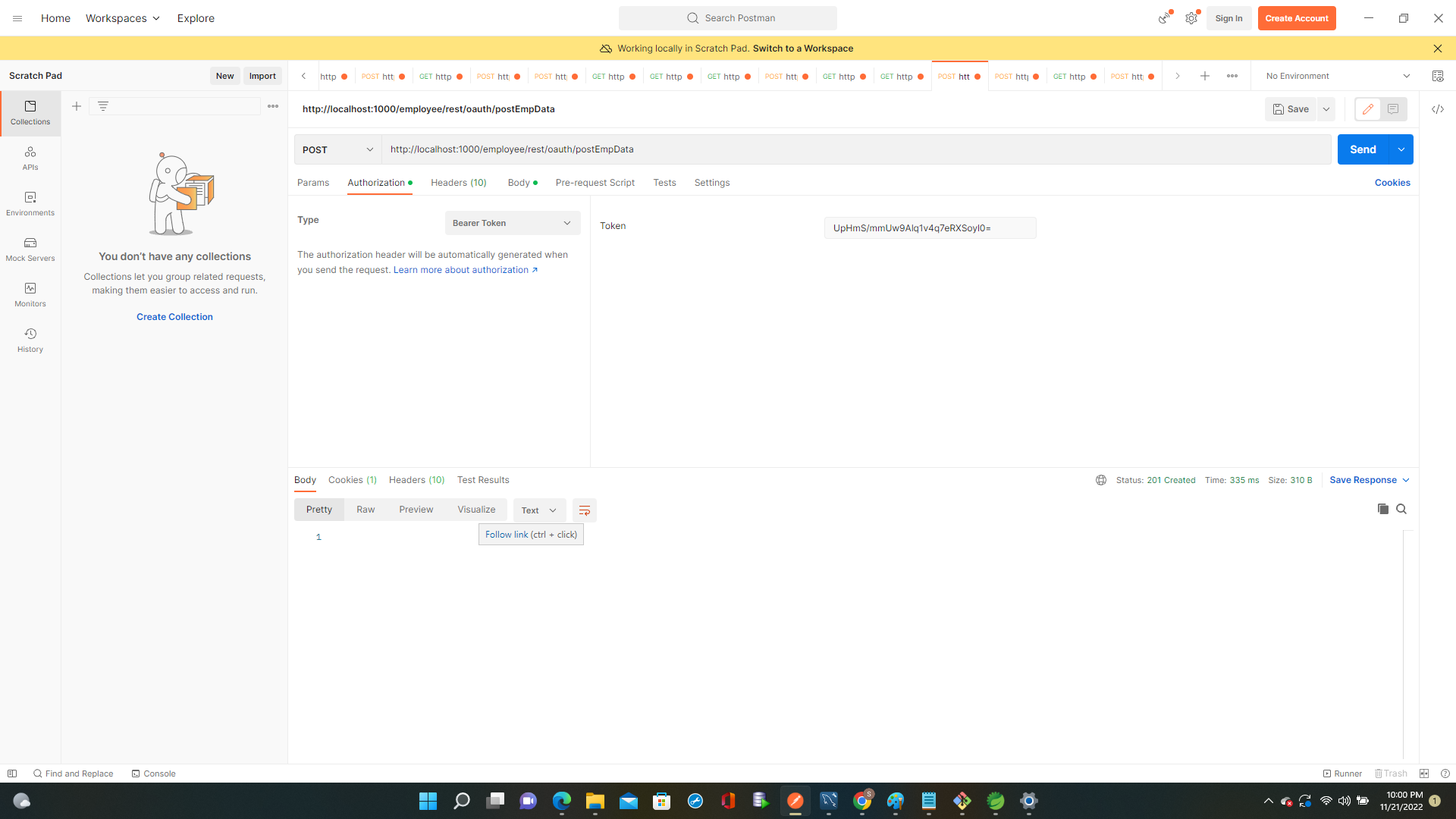Open the Save Response dropdown

pos(1368,479)
